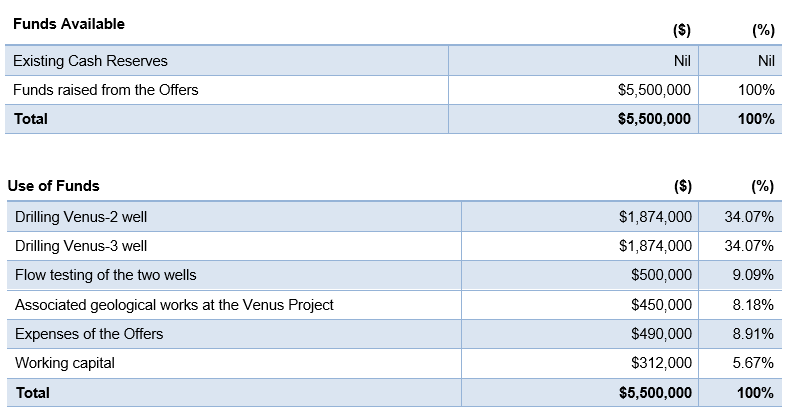This screenshot has height=409, width=786.
Task: Select 'Associated geological works at the Venus Project'
Action: [x=174, y=304]
